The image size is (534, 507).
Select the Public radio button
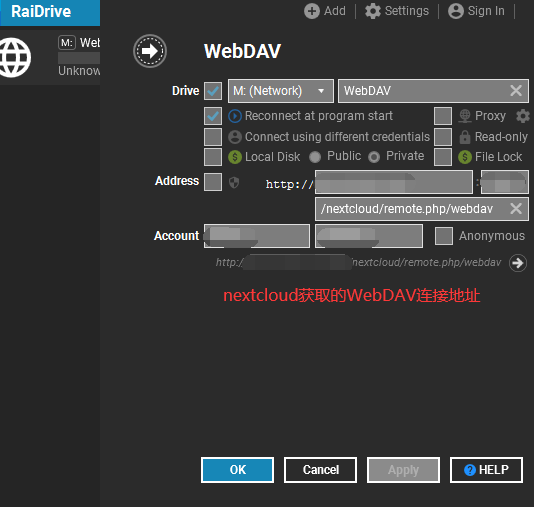[x=315, y=157]
